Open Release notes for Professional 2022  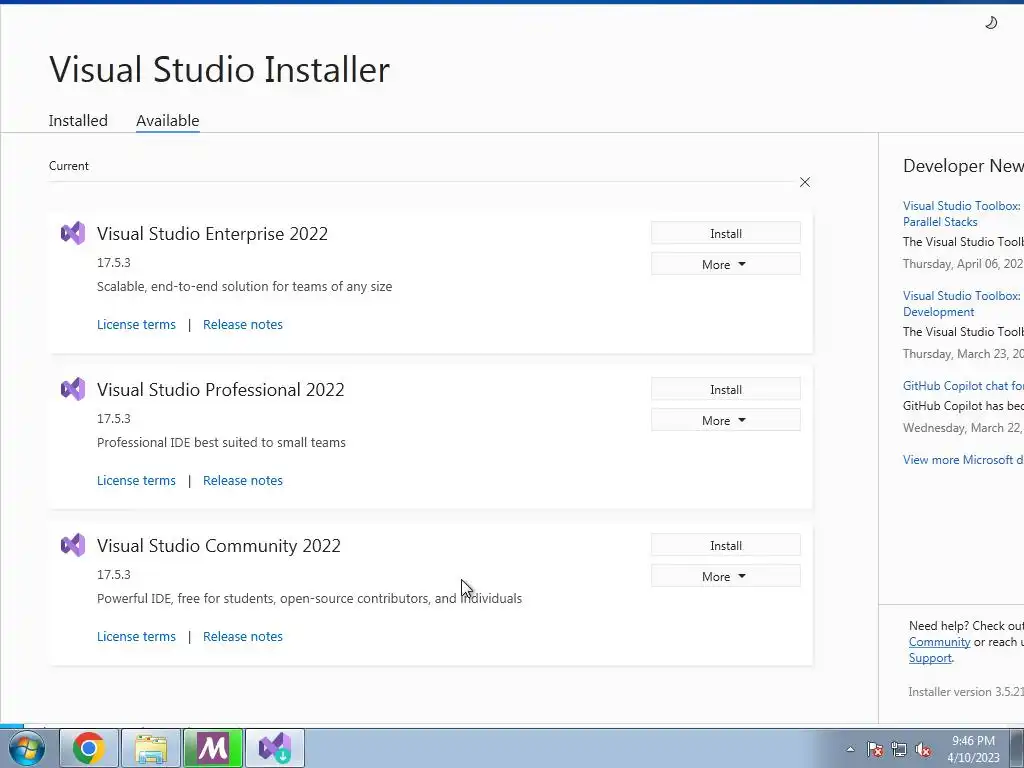(x=243, y=480)
